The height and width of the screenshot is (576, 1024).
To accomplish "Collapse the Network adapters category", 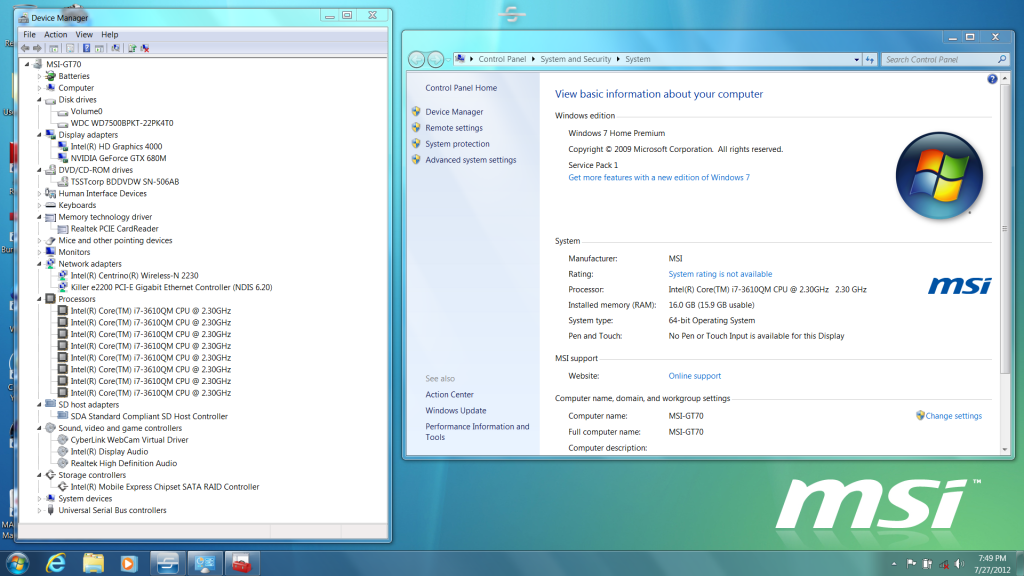I will point(40,264).
